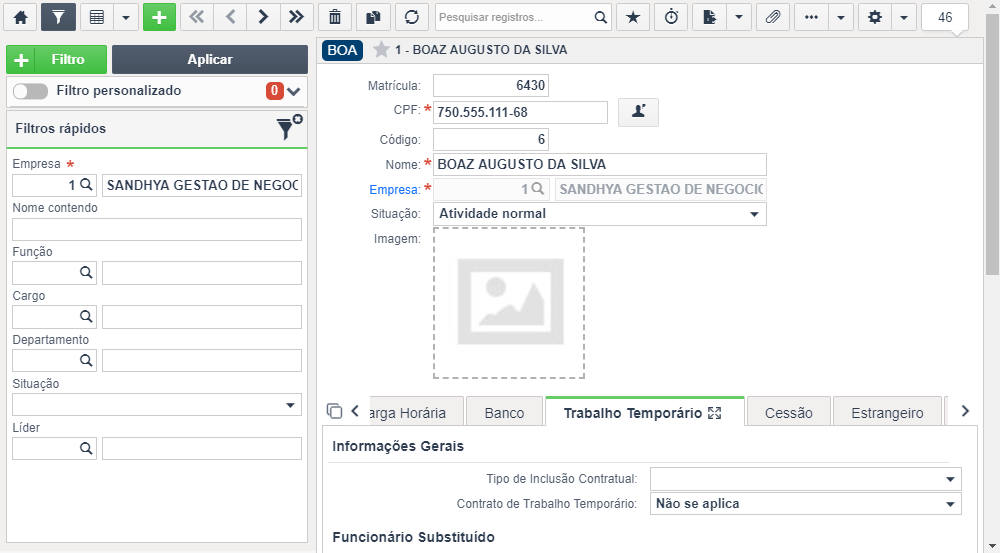Refresh the record data
The height and width of the screenshot is (553, 1000).
[412, 17]
